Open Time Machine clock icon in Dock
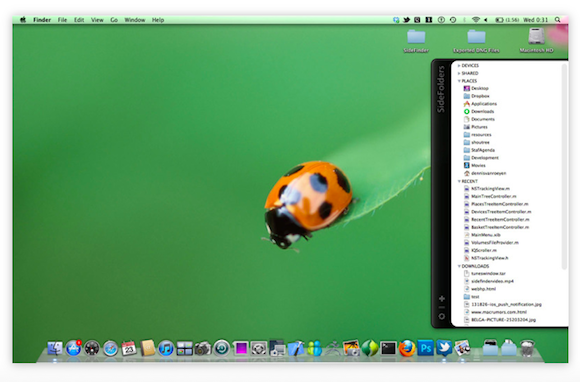 pos(222,348)
